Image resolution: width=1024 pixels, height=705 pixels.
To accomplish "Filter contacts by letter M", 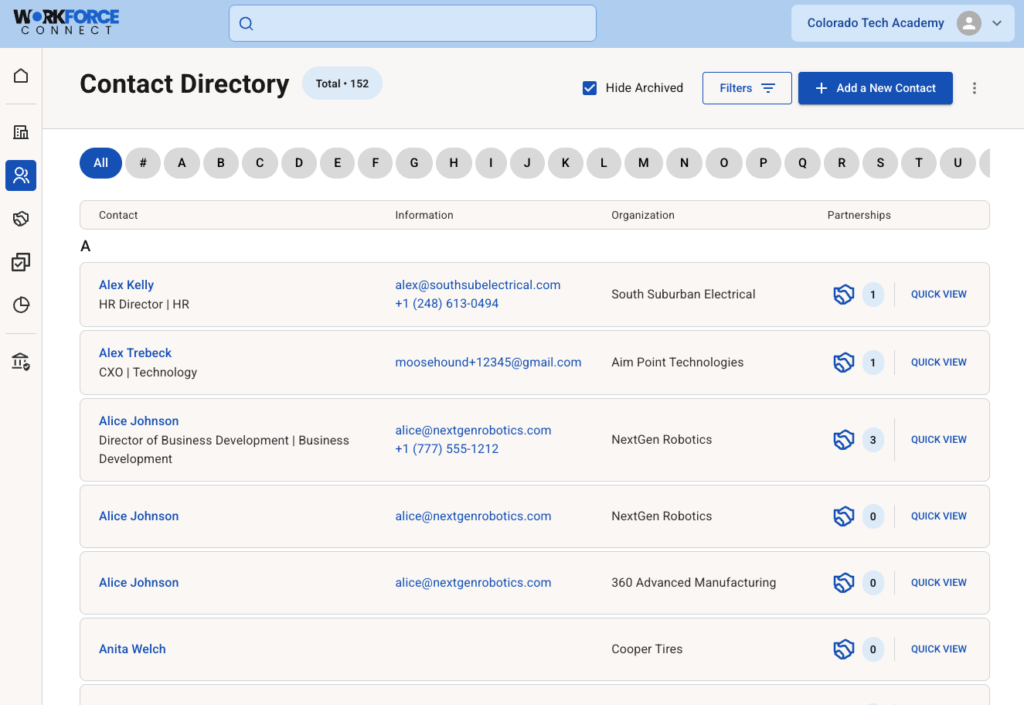I will point(643,163).
